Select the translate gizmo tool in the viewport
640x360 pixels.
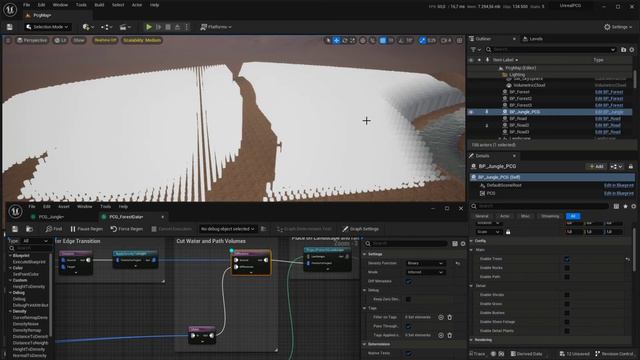[336, 40]
